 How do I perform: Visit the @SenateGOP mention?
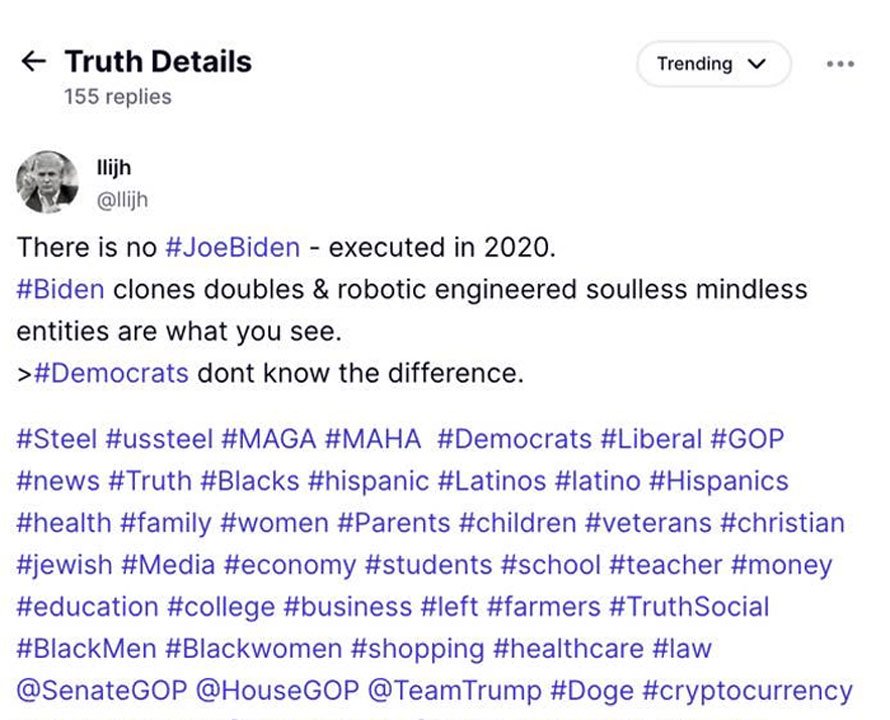click(102, 691)
